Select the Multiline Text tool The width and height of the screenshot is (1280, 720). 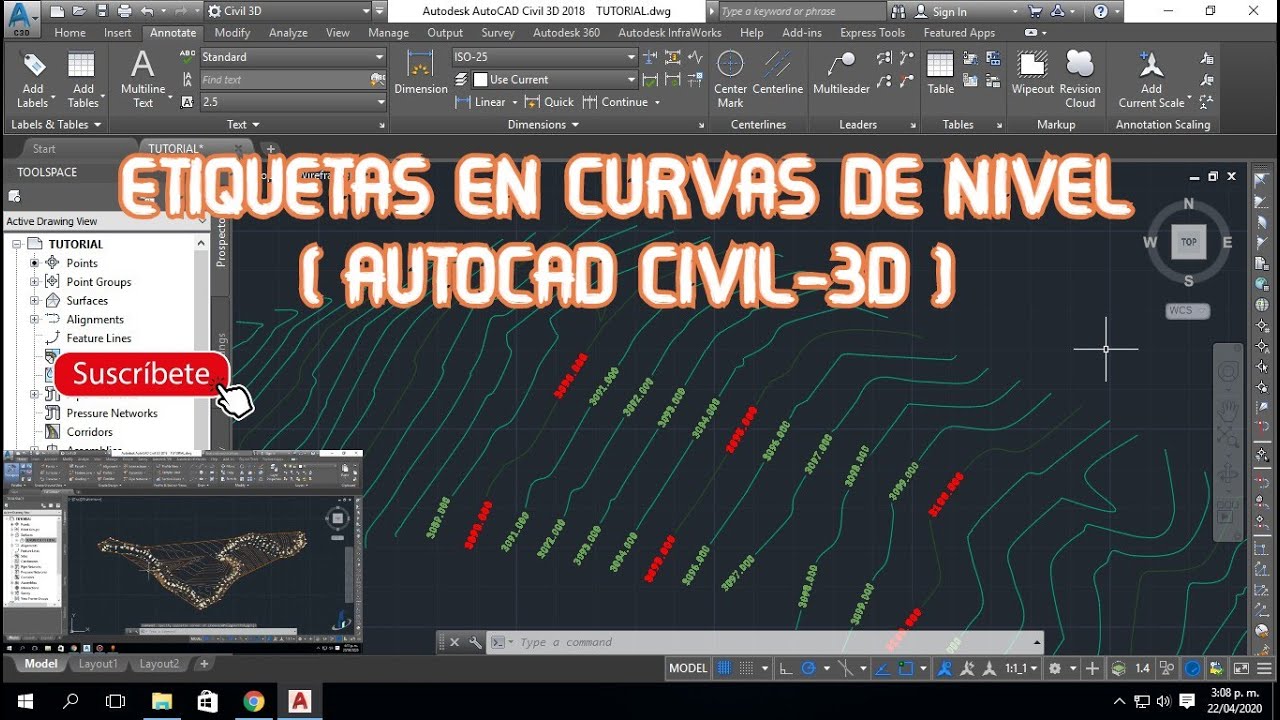coord(143,80)
